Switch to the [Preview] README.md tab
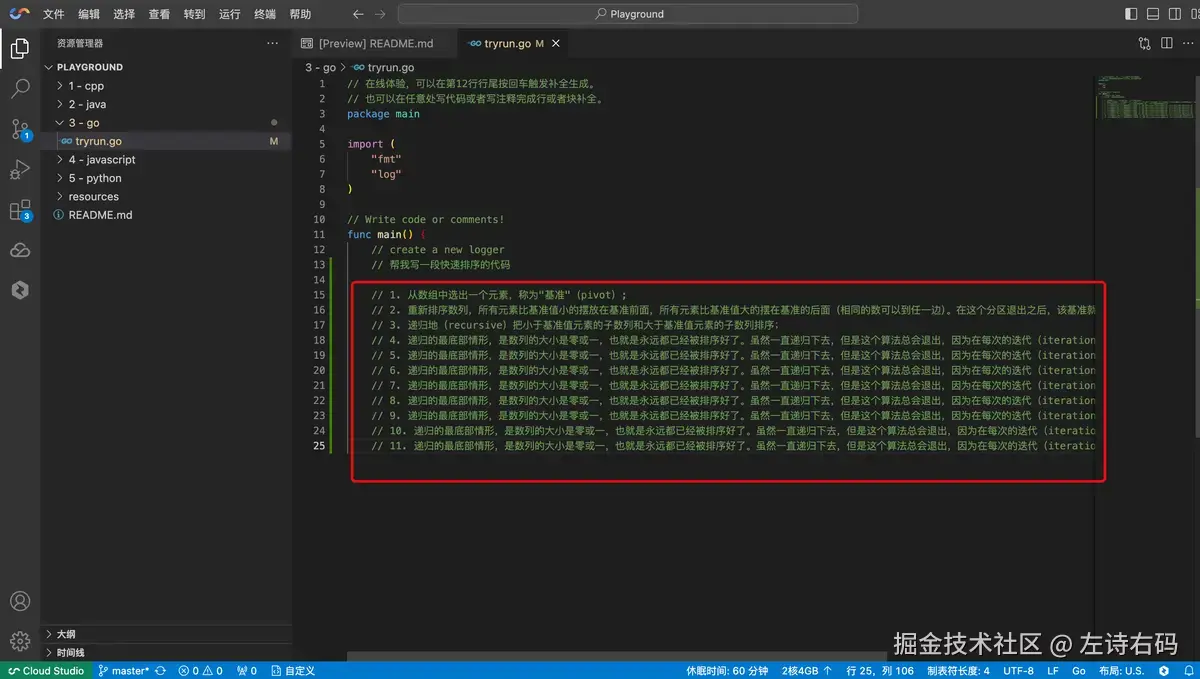The height and width of the screenshot is (679, 1200). [375, 44]
